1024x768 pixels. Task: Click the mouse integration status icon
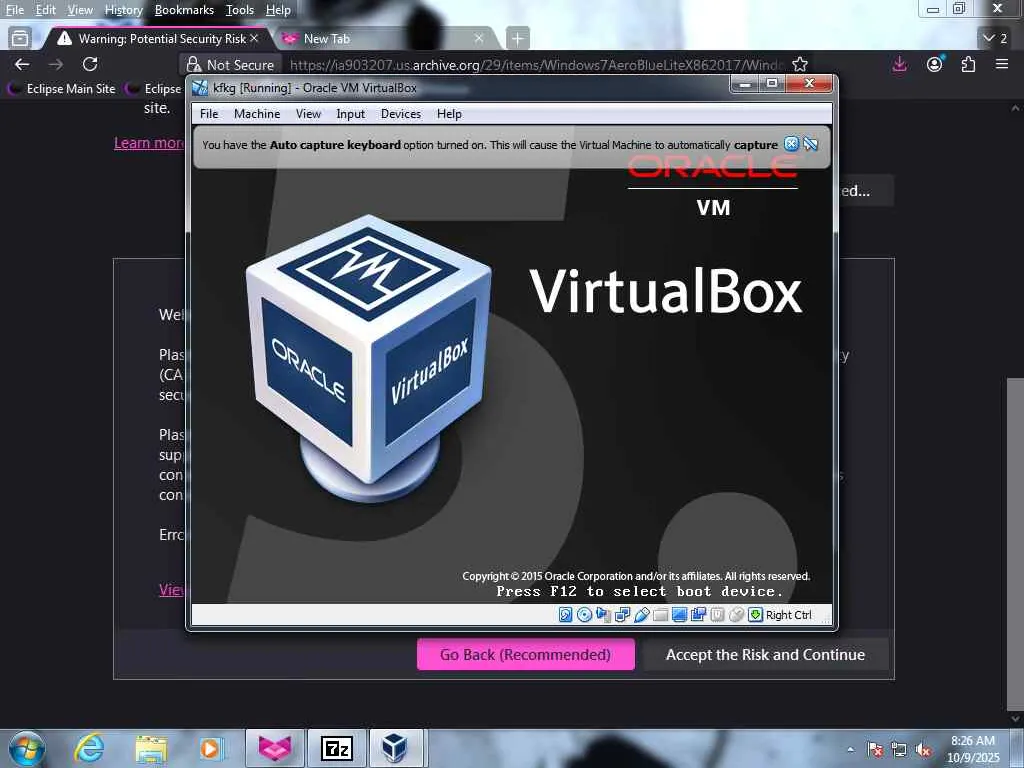click(736, 615)
